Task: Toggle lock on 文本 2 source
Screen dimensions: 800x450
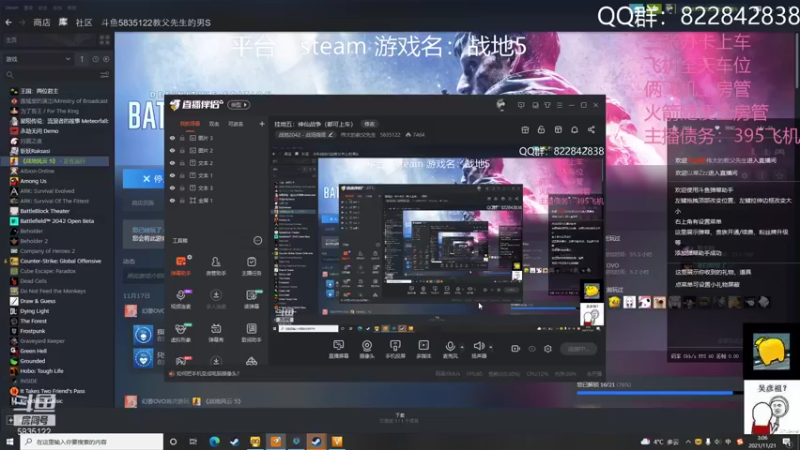Action: [x=182, y=163]
